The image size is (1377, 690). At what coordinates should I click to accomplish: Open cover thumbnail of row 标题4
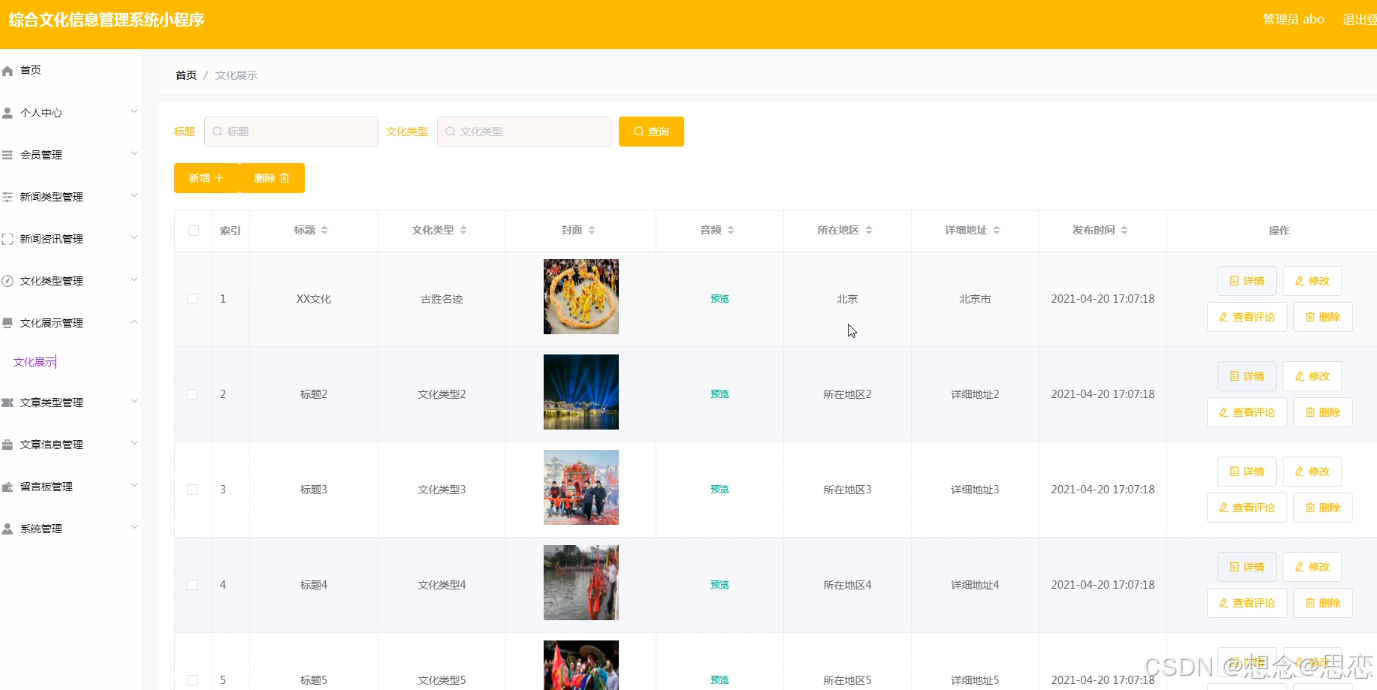pos(581,583)
